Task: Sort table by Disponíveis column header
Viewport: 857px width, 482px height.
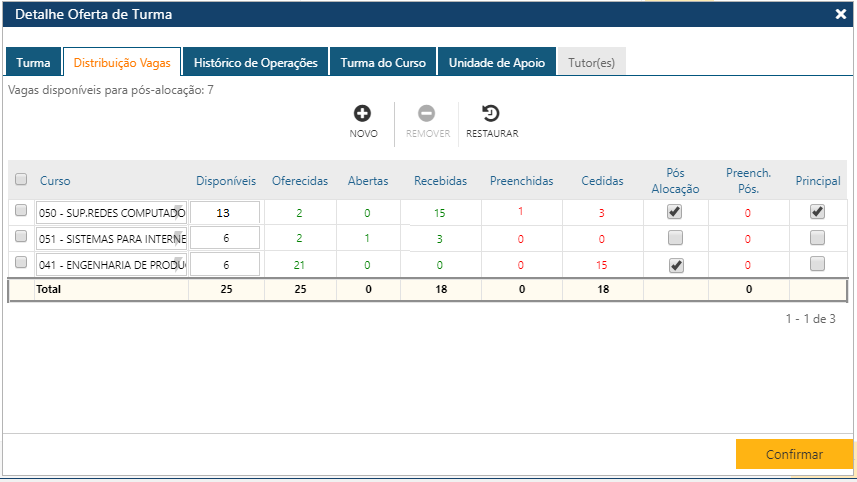Action: (226, 181)
